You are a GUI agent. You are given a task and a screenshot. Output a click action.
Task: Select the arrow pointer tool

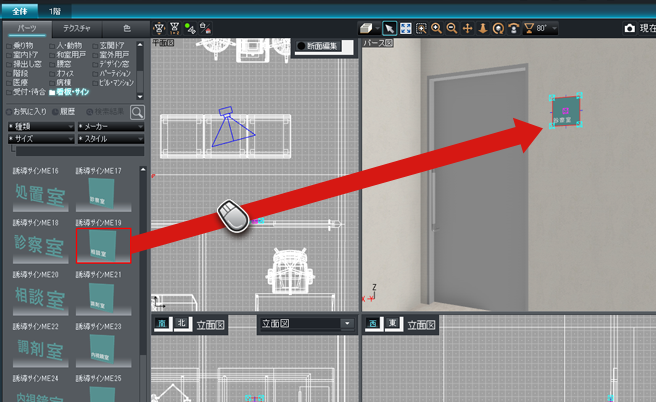coord(389,29)
